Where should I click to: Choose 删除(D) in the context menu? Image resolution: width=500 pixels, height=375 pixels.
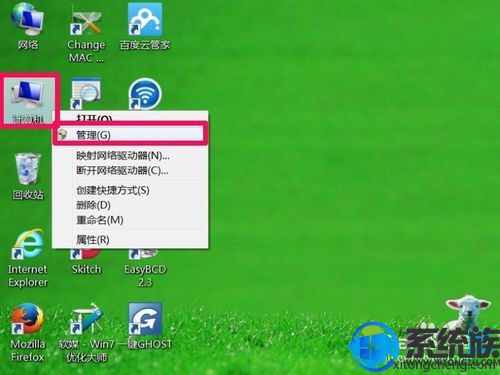coord(131,205)
